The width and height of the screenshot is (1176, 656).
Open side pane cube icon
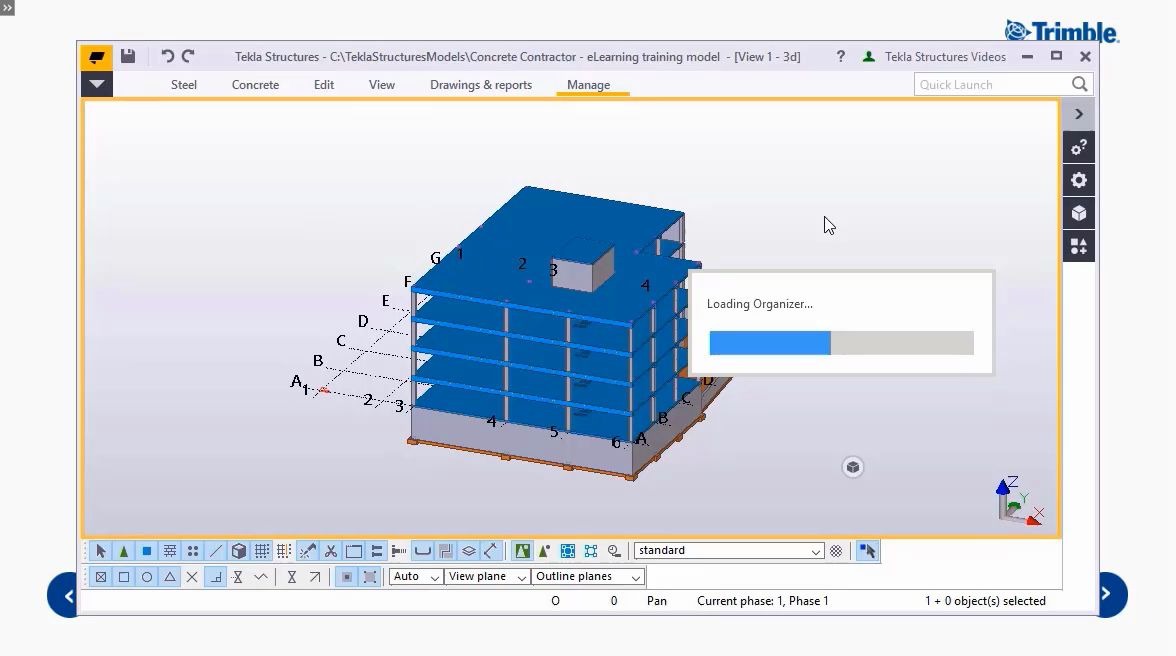[x=1078, y=214]
